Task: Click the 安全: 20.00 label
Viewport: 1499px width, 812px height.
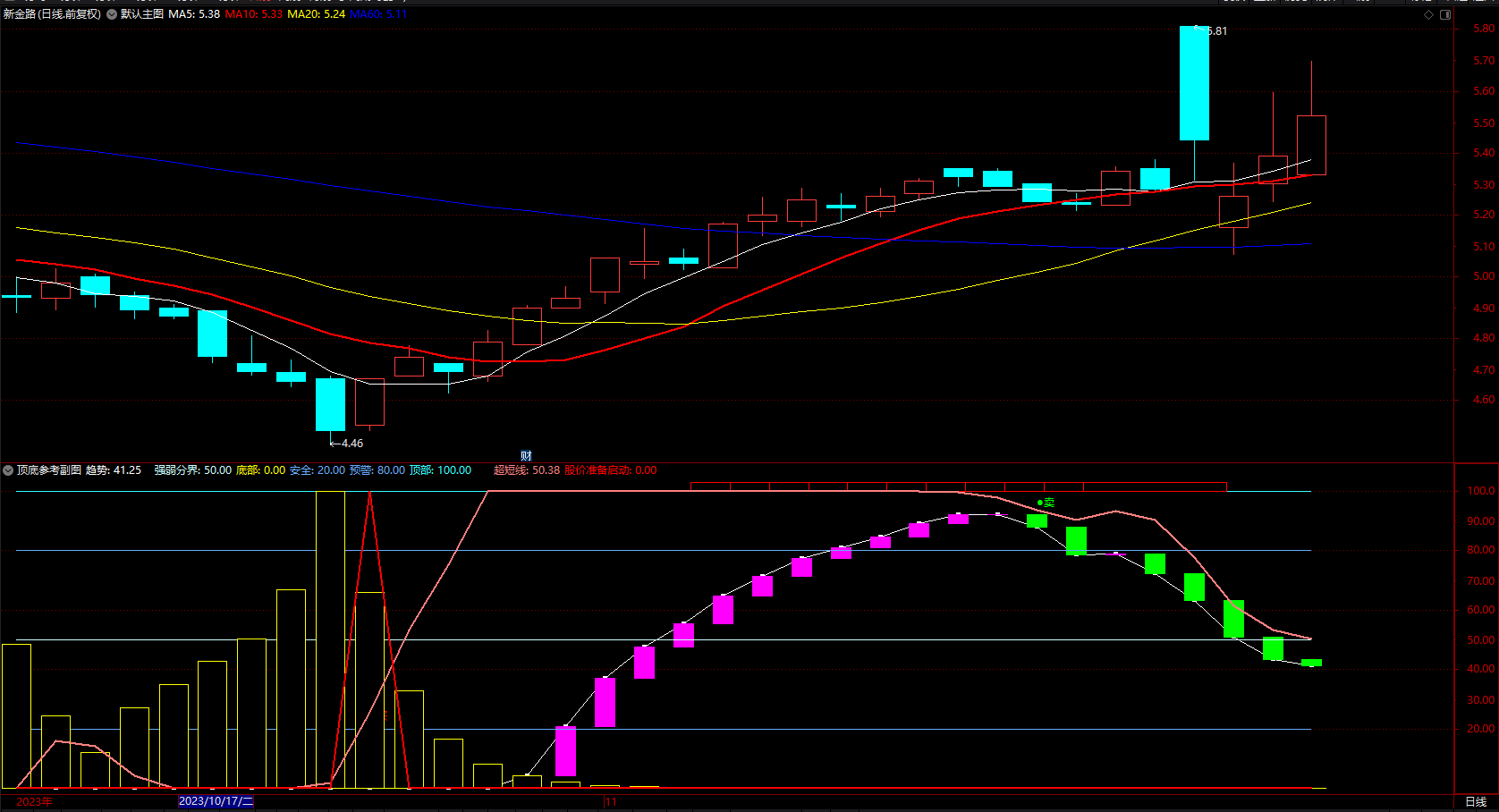Action: point(317,470)
